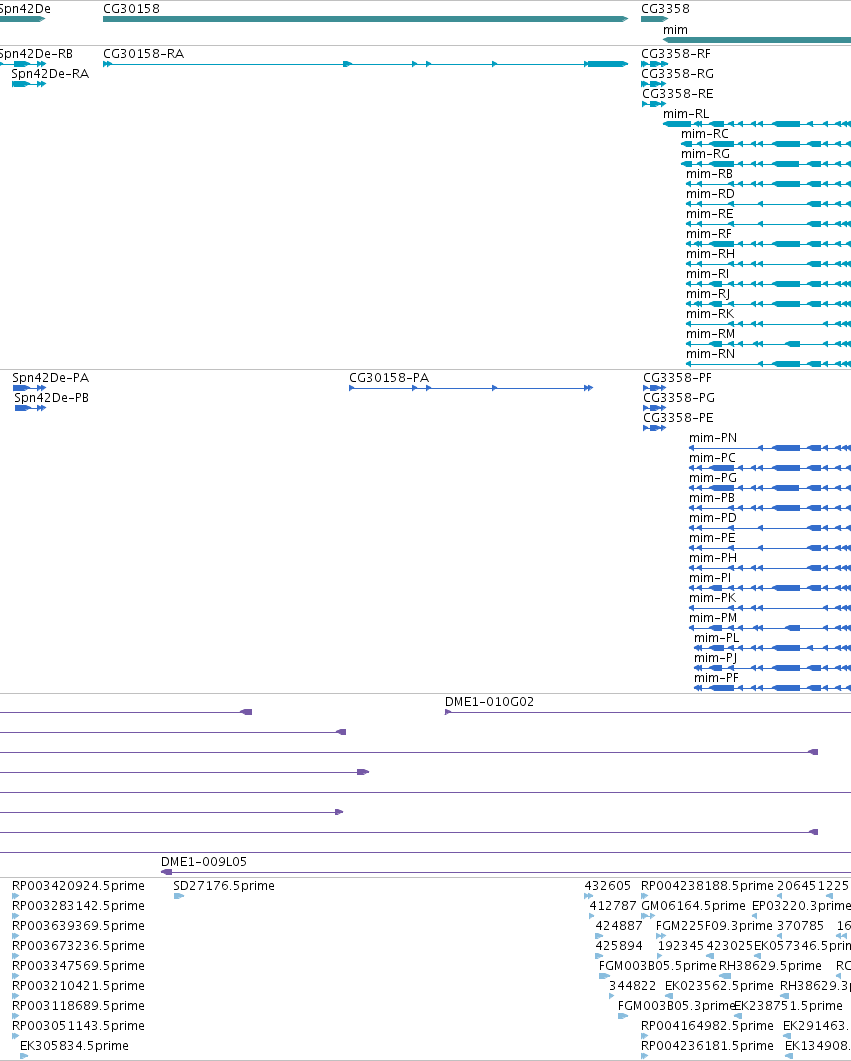Click the mim-PB protein label
The image size is (851, 1061).
tap(712, 497)
